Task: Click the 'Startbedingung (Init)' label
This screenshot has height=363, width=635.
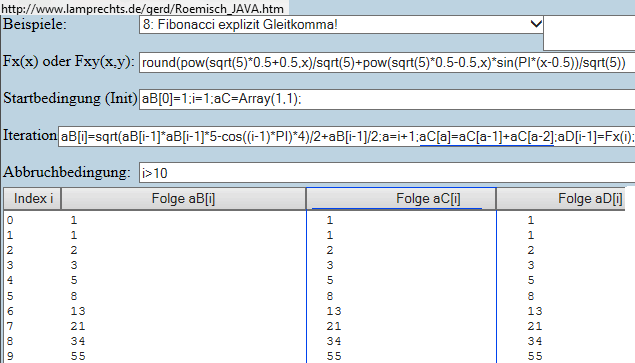Action: point(70,98)
